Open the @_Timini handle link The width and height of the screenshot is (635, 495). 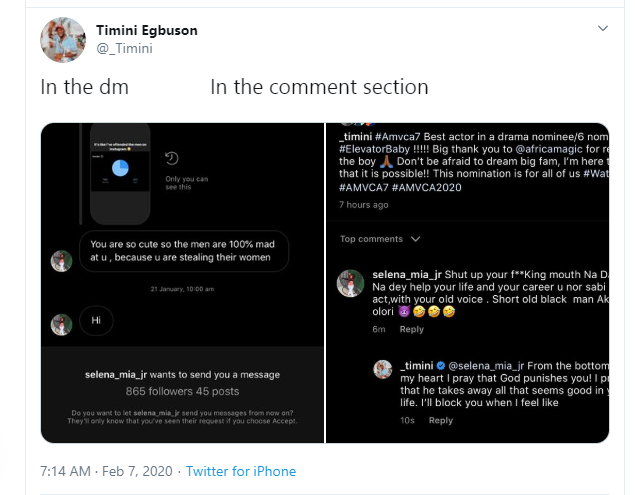(x=124, y=48)
